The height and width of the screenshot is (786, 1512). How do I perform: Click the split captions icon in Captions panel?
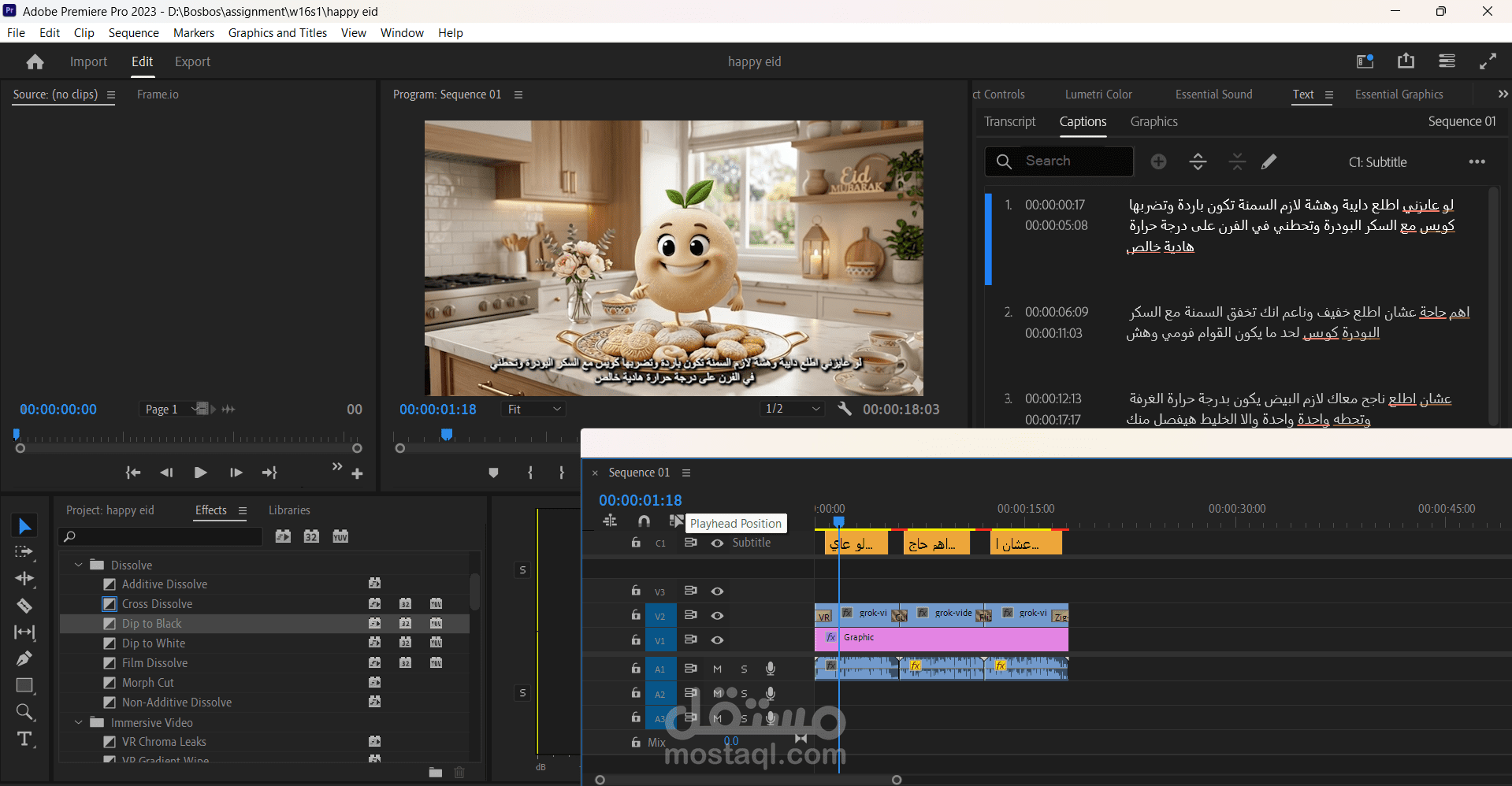tap(1198, 161)
